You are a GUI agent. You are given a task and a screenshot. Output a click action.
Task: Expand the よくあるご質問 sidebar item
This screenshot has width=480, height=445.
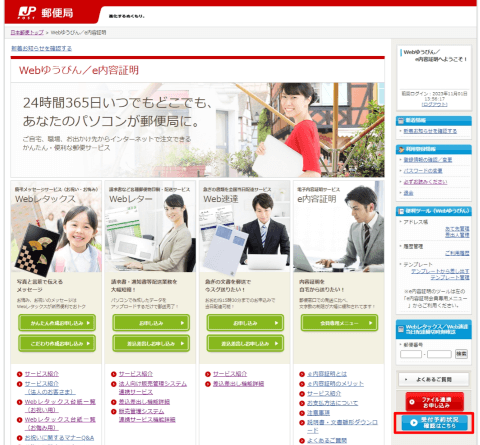tap(434, 379)
